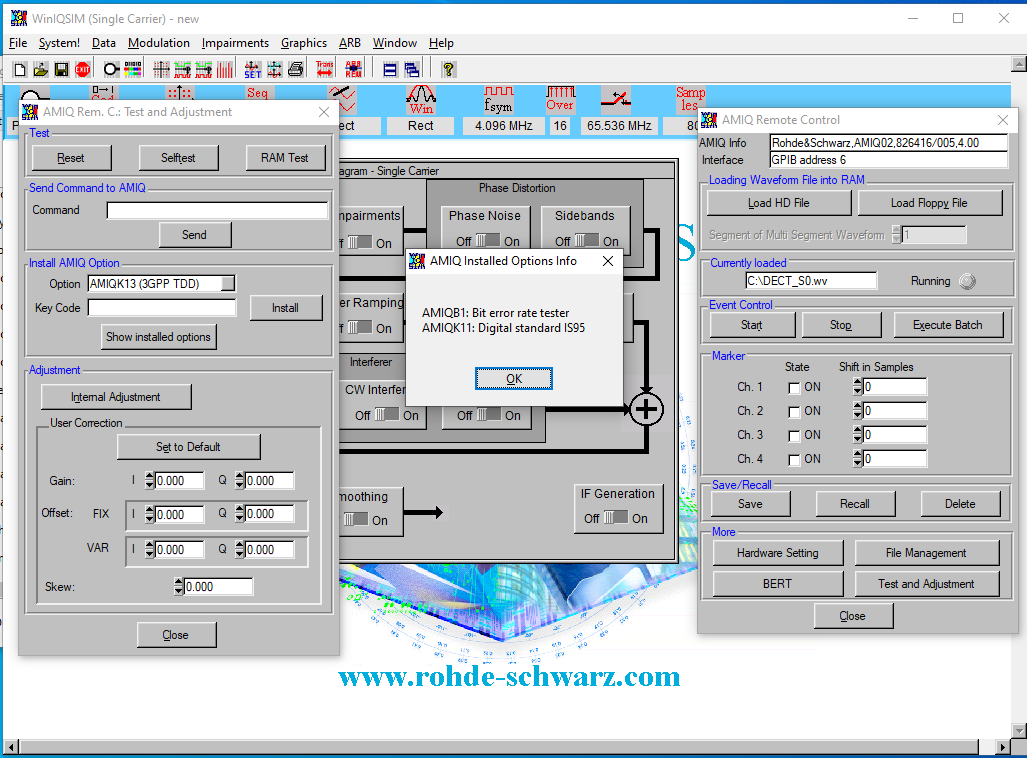The height and width of the screenshot is (758, 1027).
Task: Click the Skew value stepper arrows
Action: pos(179,586)
